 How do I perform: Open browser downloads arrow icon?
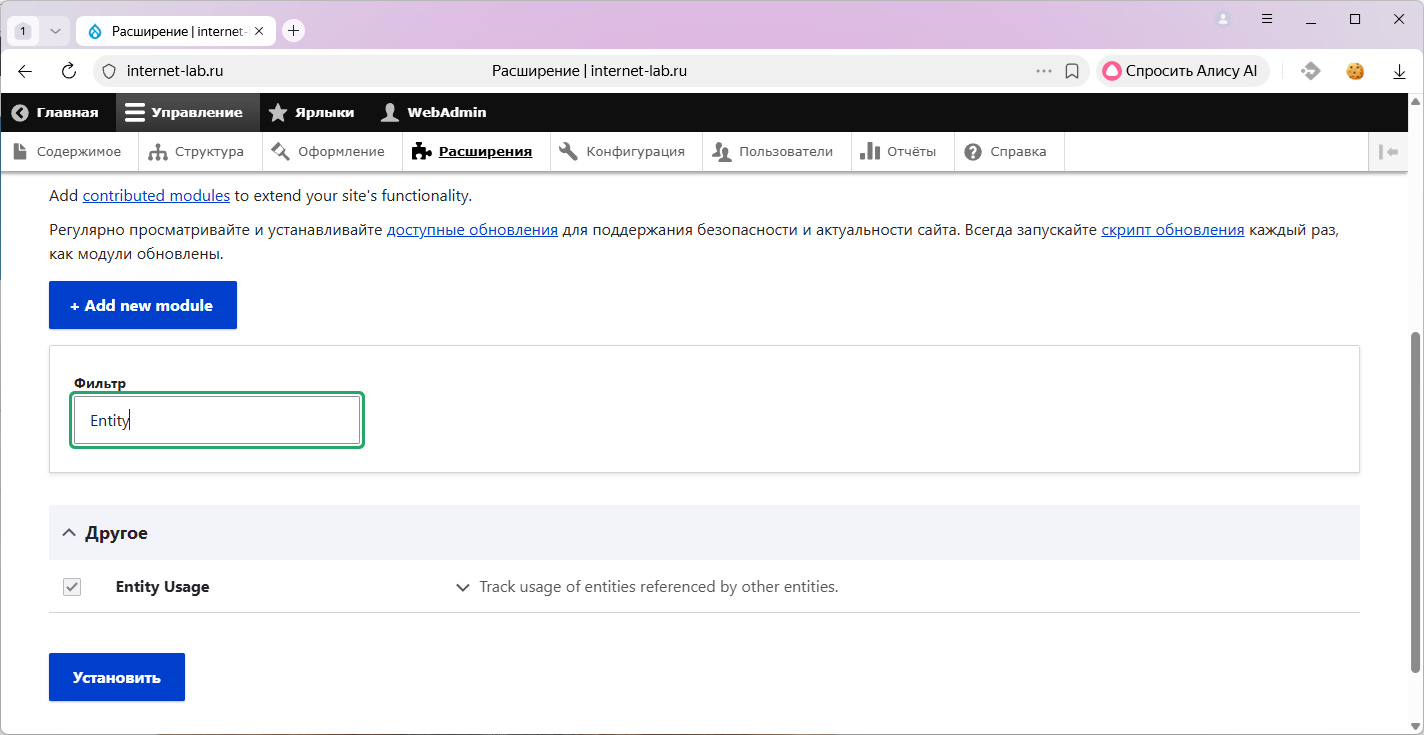(1400, 71)
